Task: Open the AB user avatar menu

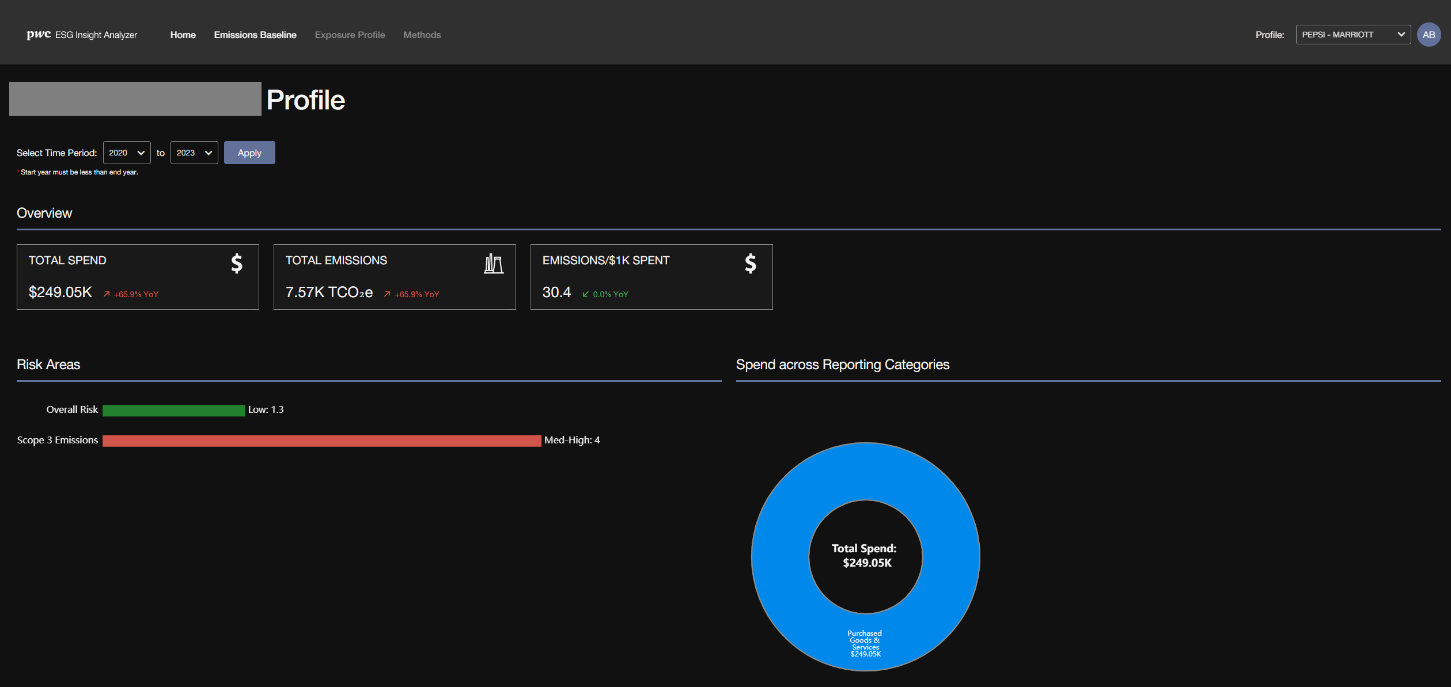Action: pyautogui.click(x=1429, y=34)
